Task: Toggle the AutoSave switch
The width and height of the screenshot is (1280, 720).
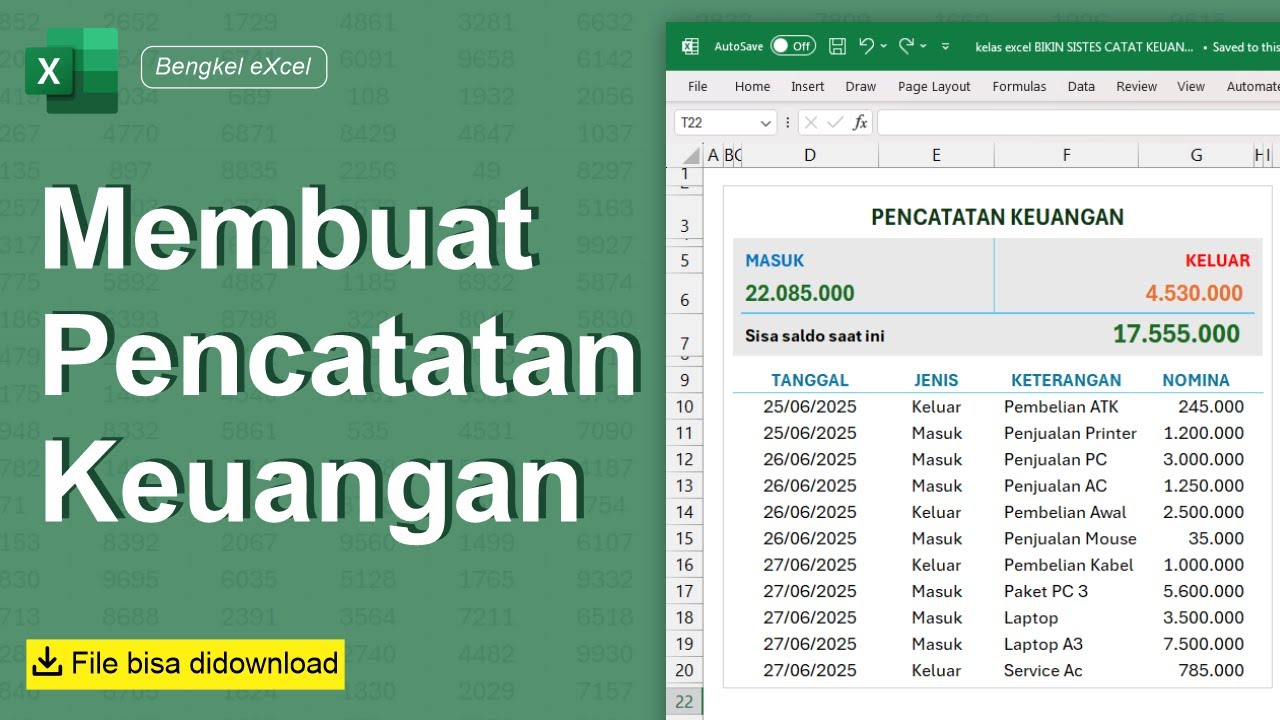Action: (x=793, y=46)
